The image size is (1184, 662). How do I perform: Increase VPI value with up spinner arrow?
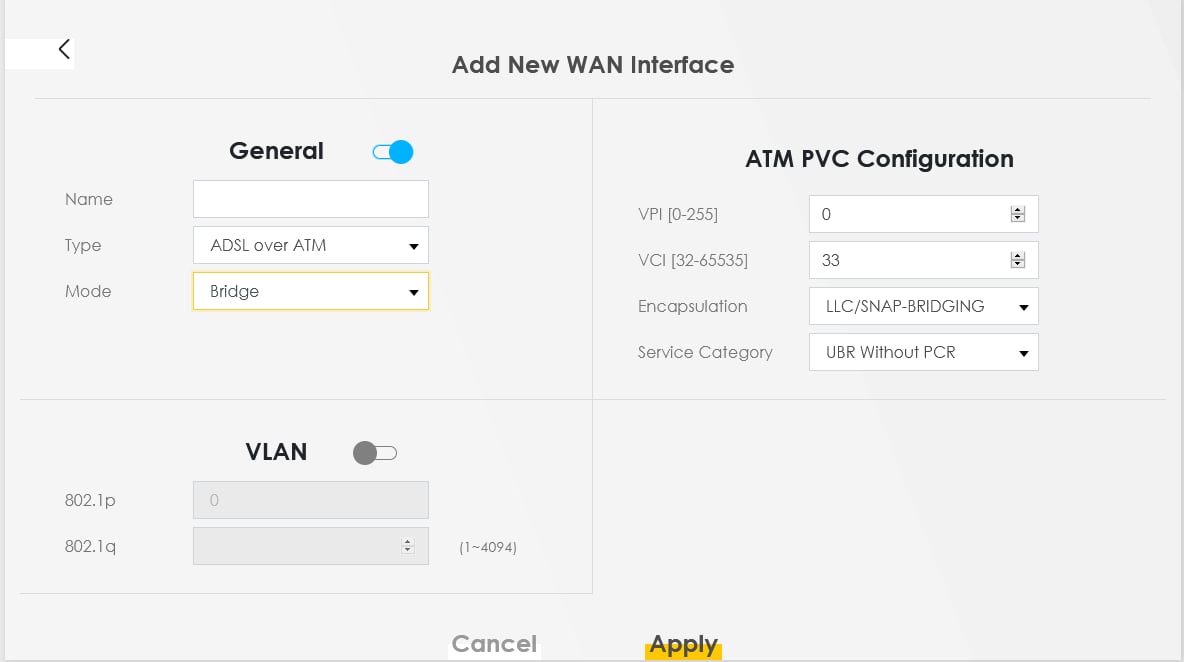1018,210
